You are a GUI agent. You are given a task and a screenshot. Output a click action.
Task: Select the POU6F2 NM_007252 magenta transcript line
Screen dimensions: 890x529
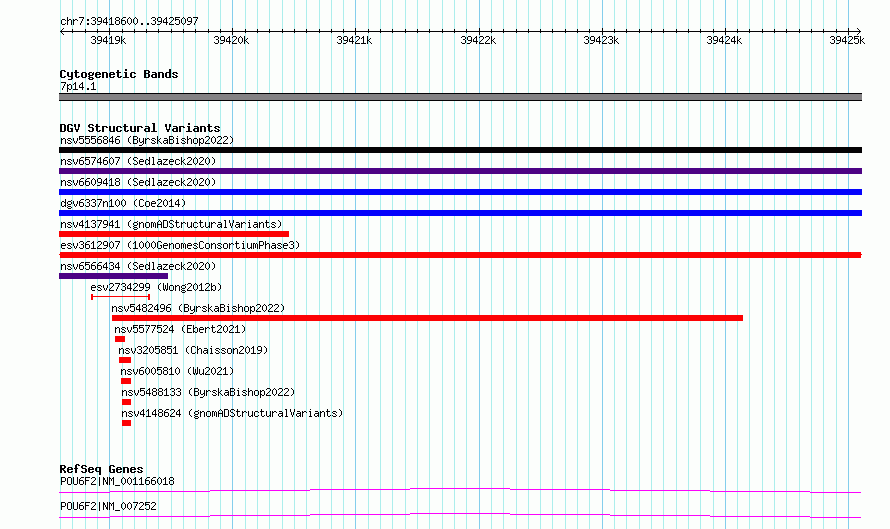coord(460,515)
